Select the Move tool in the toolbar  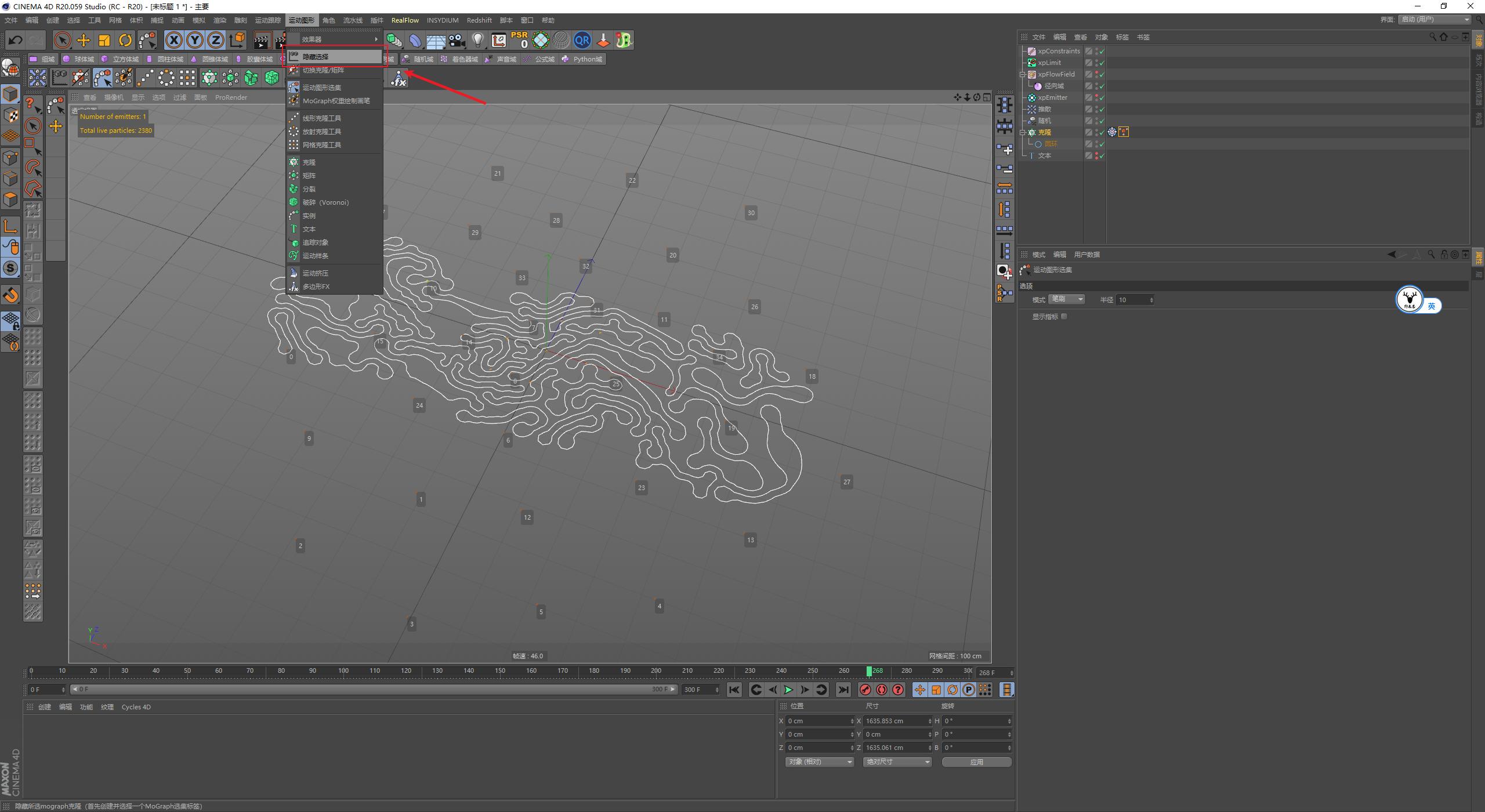pos(83,40)
